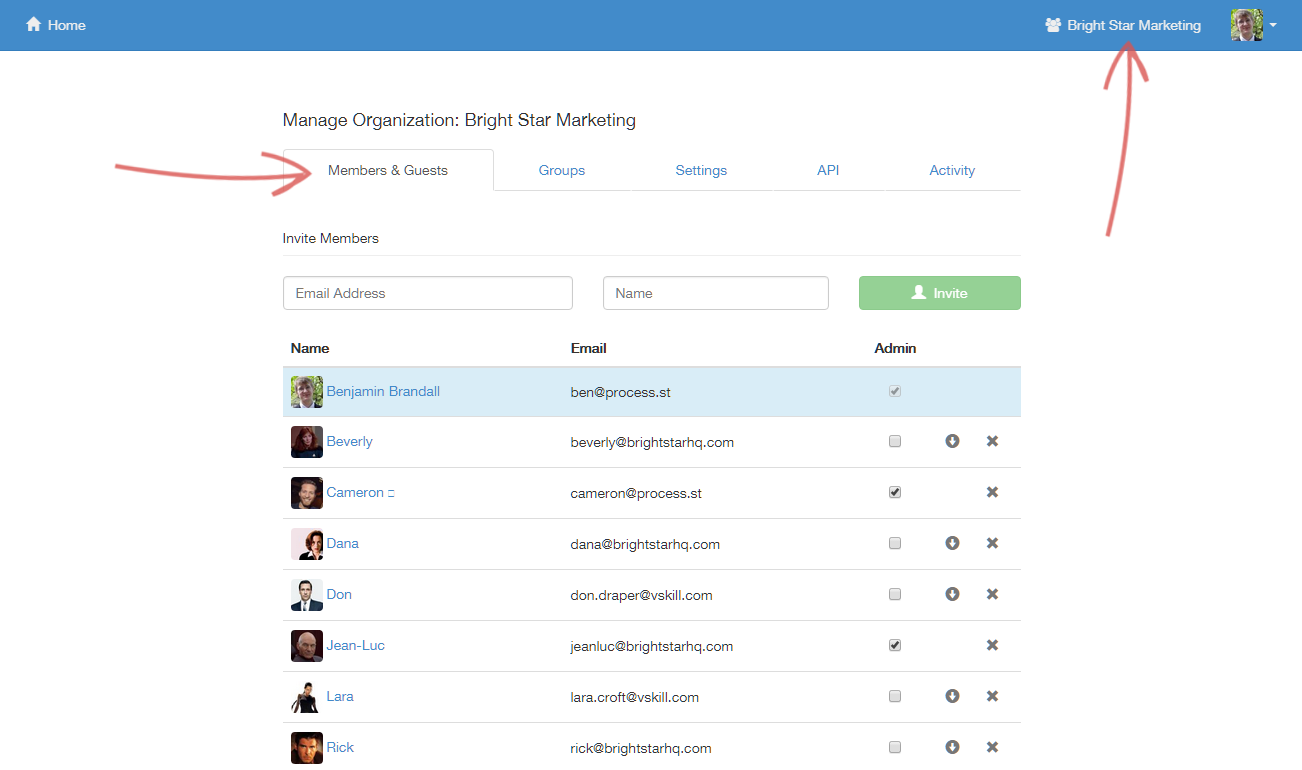Click the down-arrow icon in Lara's row
Image resolution: width=1302 pixels, height=770 pixels.
(x=952, y=696)
